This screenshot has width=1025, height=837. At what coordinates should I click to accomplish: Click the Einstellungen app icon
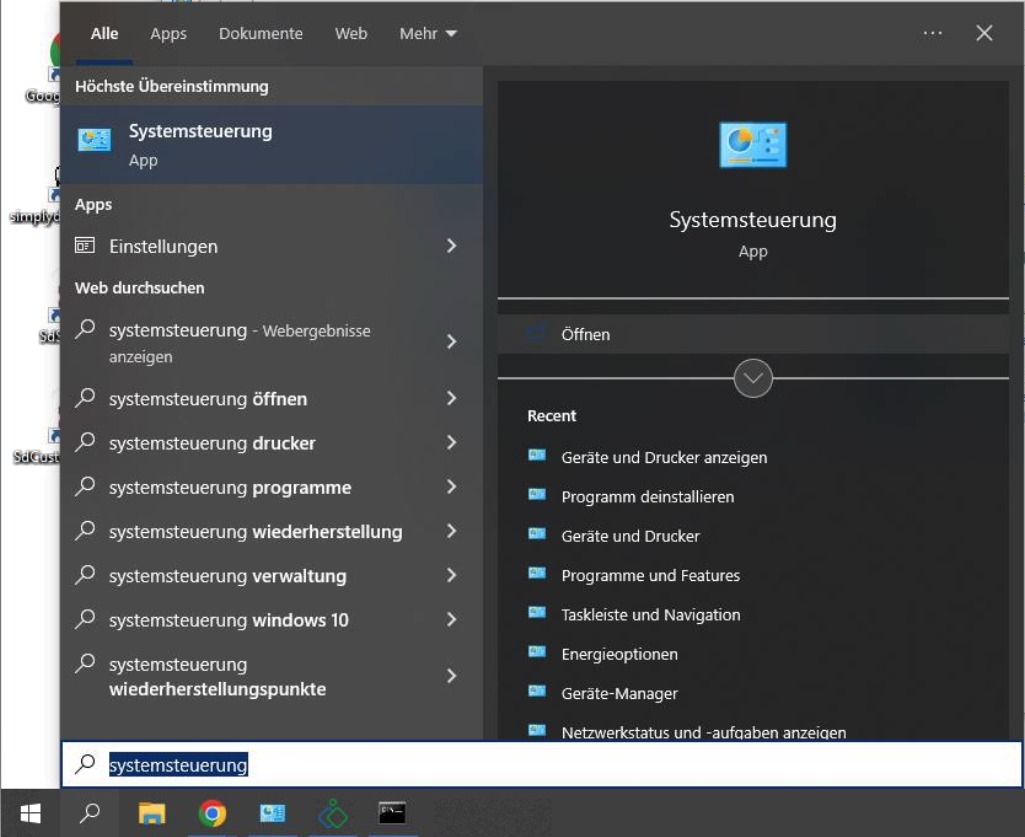pyautogui.click(x=85, y=246)
